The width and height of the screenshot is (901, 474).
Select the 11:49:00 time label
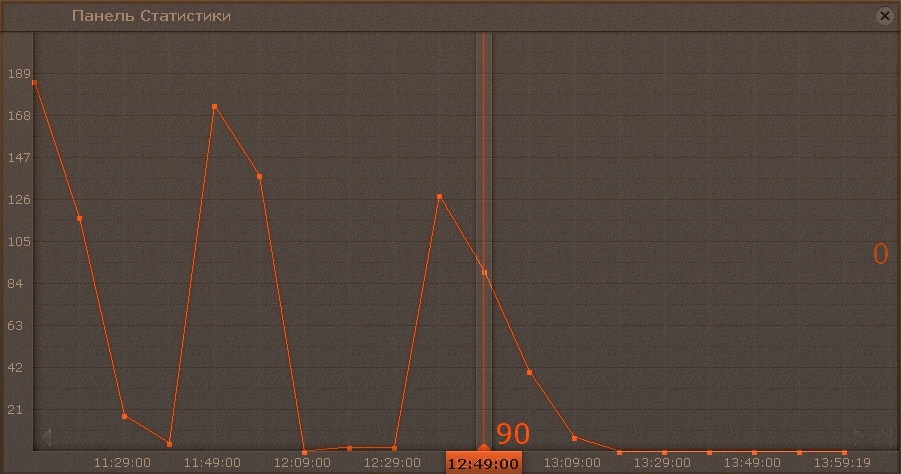(x=212, y=463)
